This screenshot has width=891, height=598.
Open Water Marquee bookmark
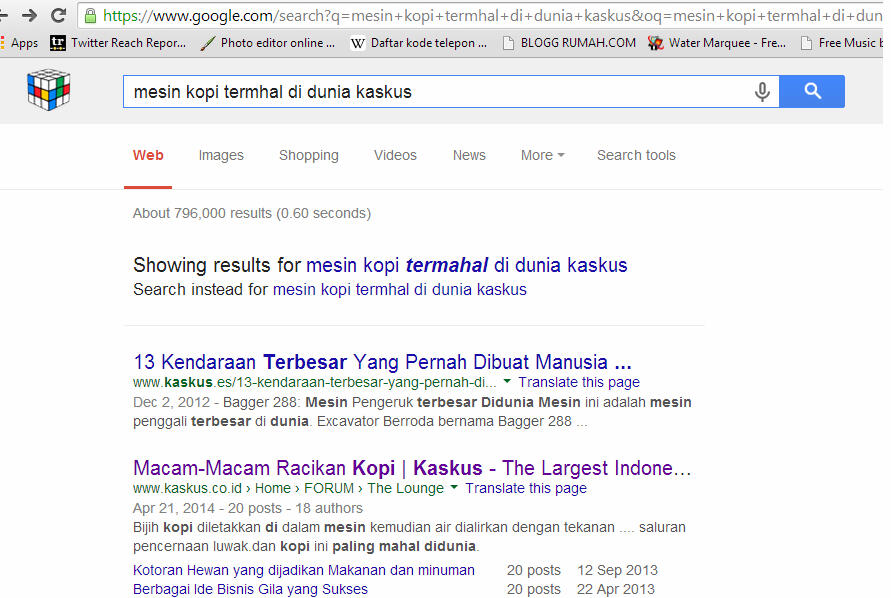[x=717, y=43]
